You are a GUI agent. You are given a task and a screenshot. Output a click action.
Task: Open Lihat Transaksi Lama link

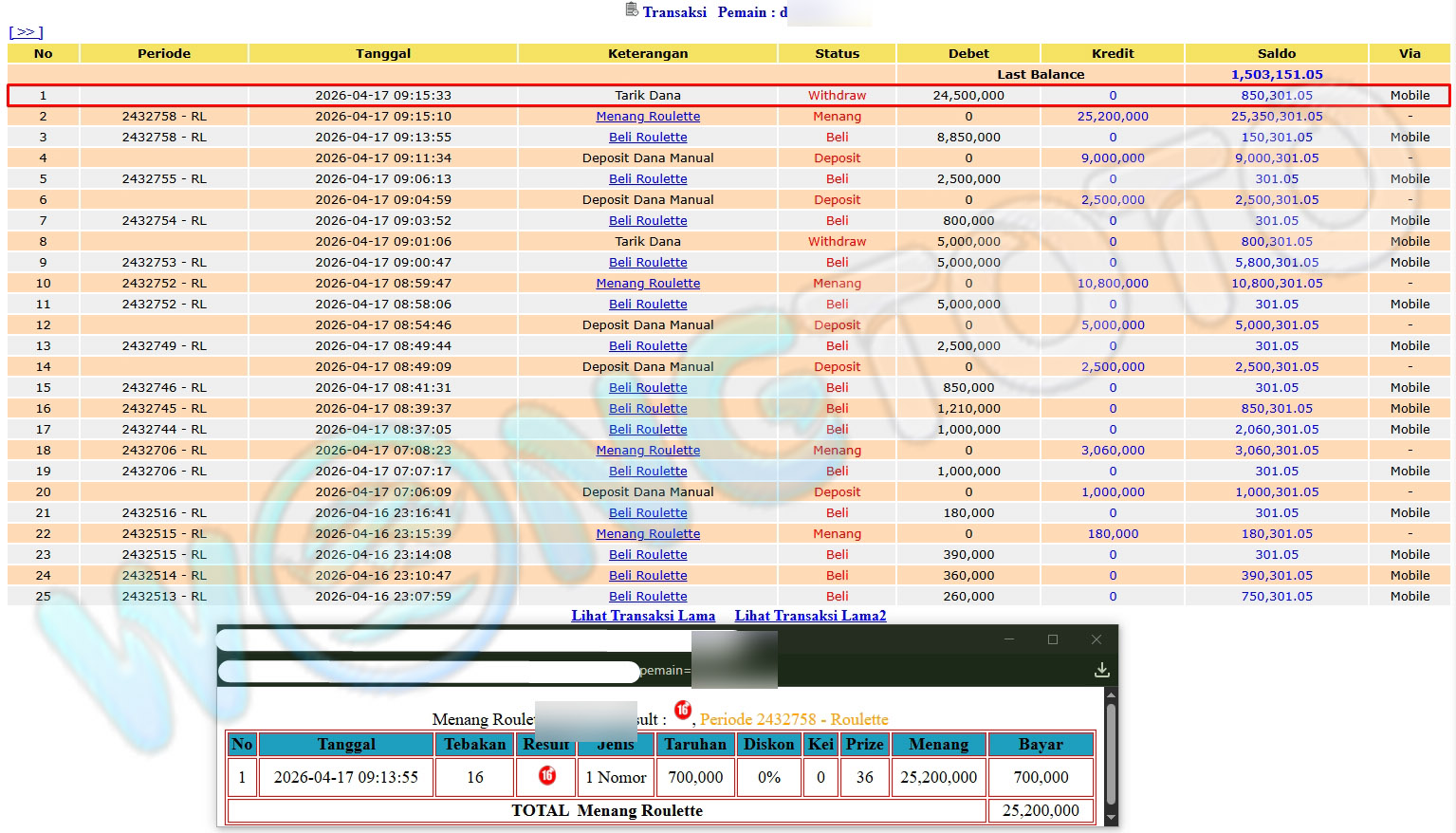point(643,616)
